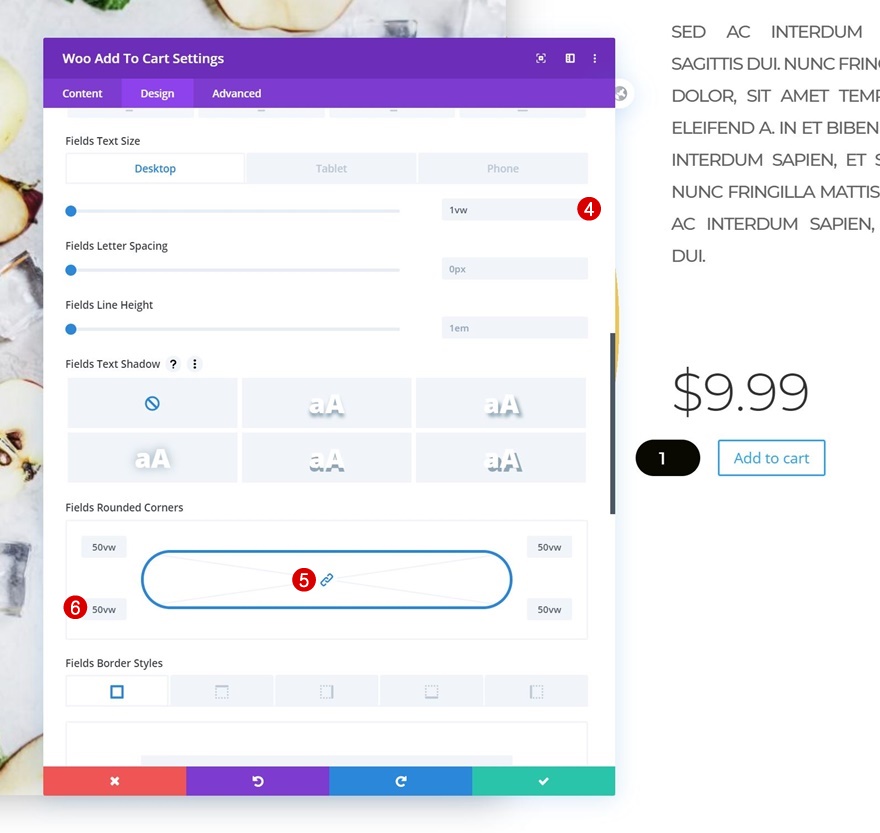Click the Fields Text Size 1vw input
Viewport: 880px width, 833px height.
[507, 210]
